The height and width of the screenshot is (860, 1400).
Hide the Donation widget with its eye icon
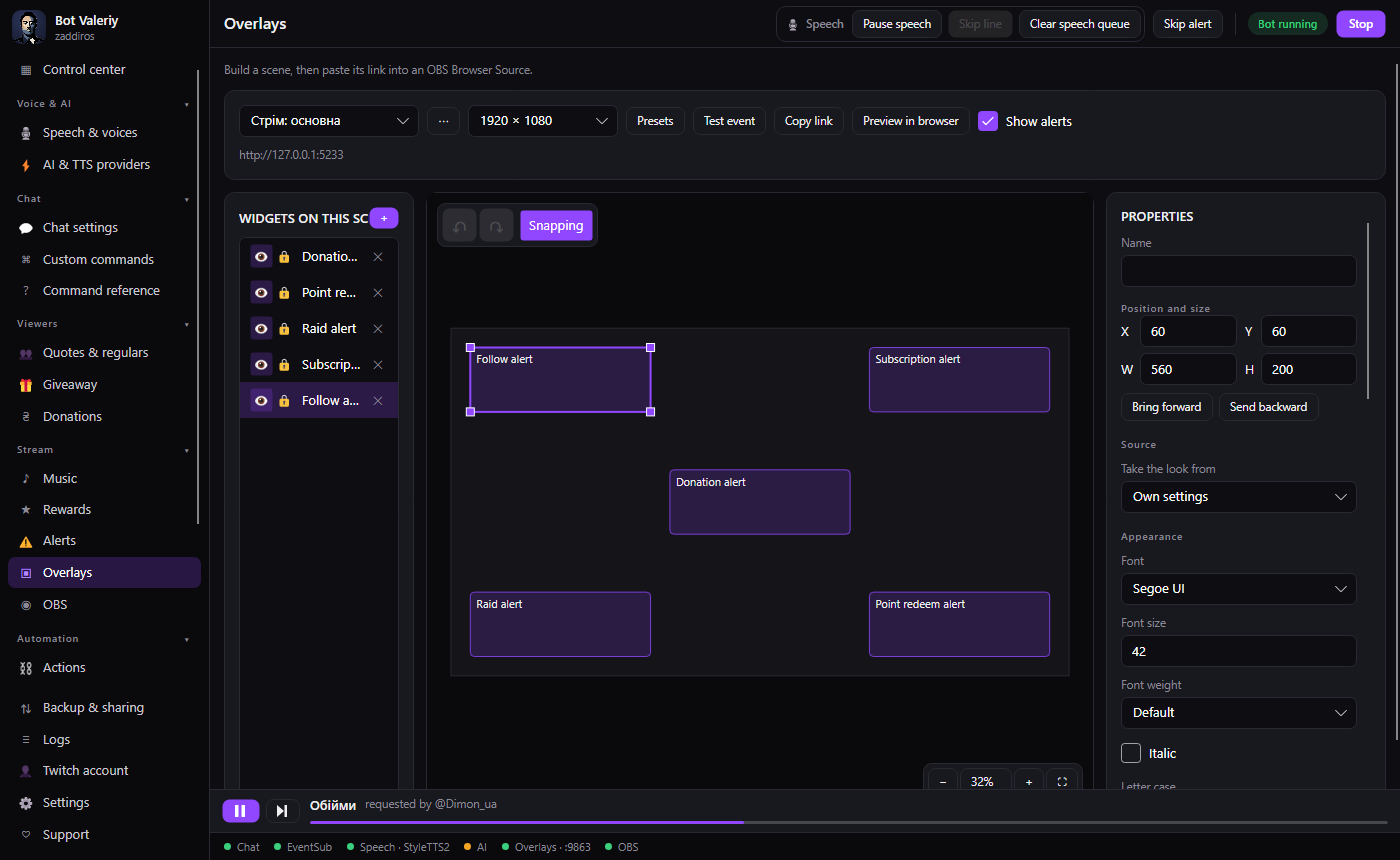(x=261, y=257)
